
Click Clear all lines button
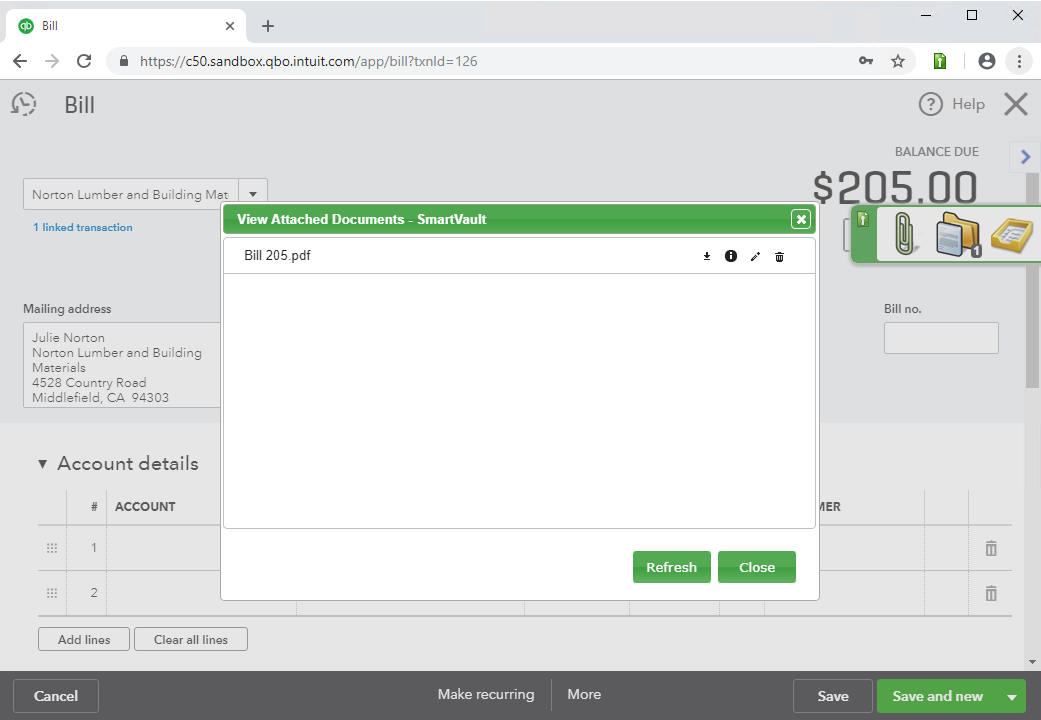(x=191, y=640)
